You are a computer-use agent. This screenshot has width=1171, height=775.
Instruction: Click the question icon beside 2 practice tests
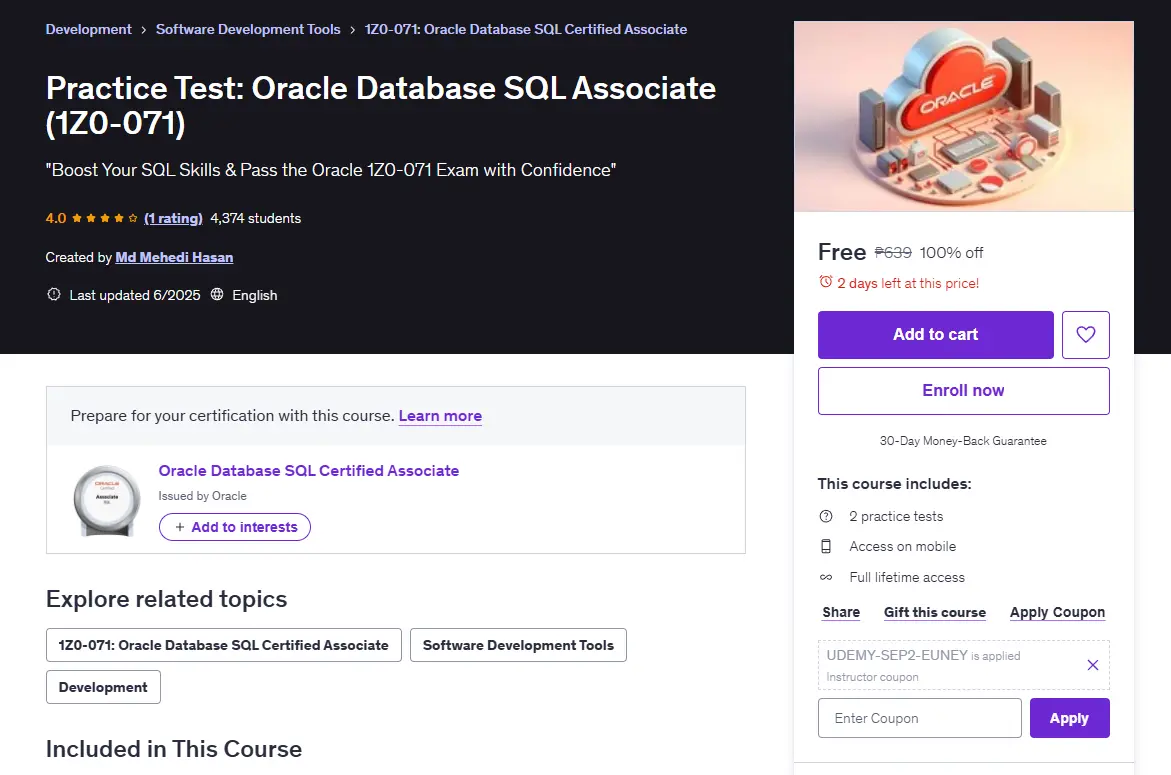pos(826,516)
